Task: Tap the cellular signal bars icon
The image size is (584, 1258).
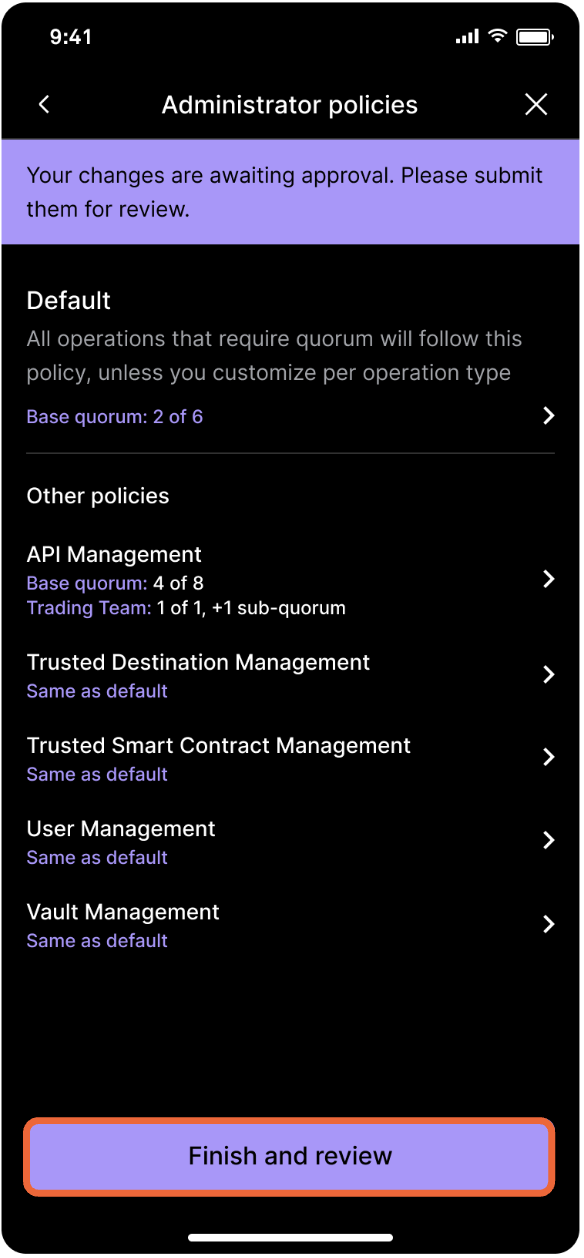Action: pyautogui.click(x=467, y=37)
